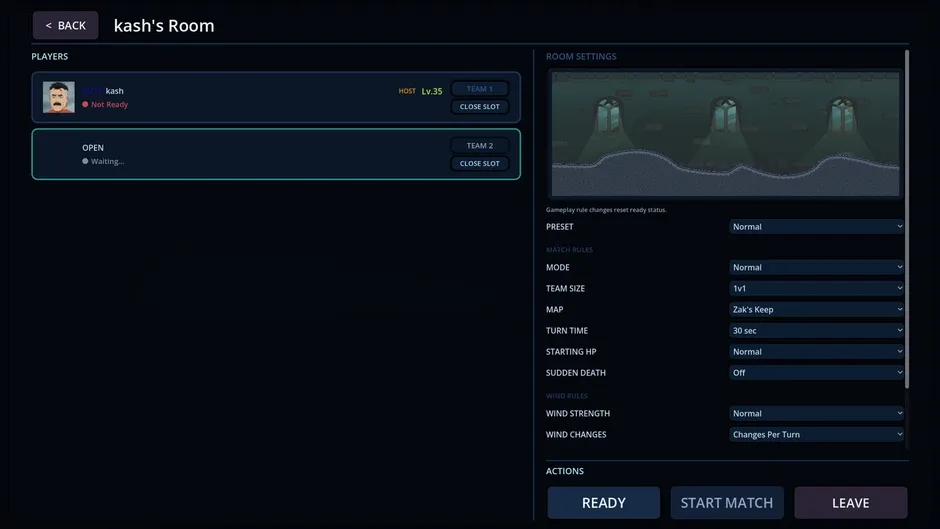The image size is (940, 529).
Task: Click the ROOM SETTINGS heading
Action: (x=581, y=56)
